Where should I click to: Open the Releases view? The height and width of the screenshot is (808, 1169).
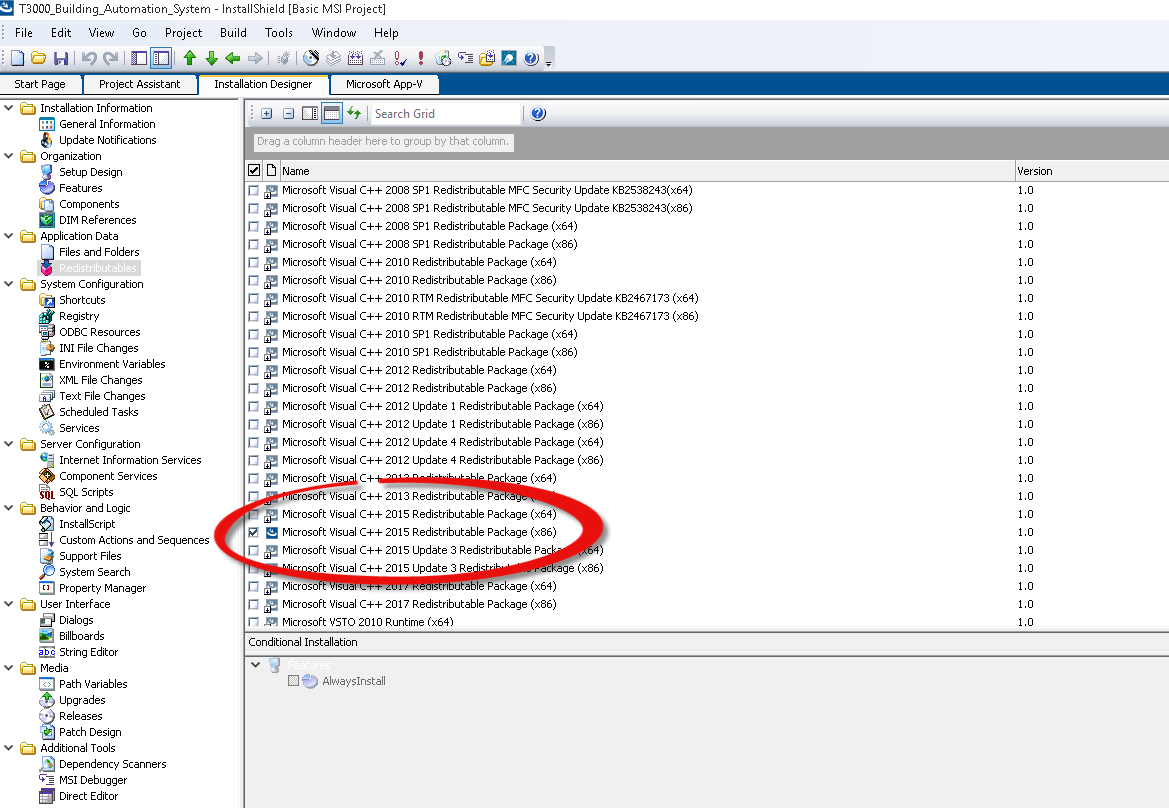[x=81, y=716]
